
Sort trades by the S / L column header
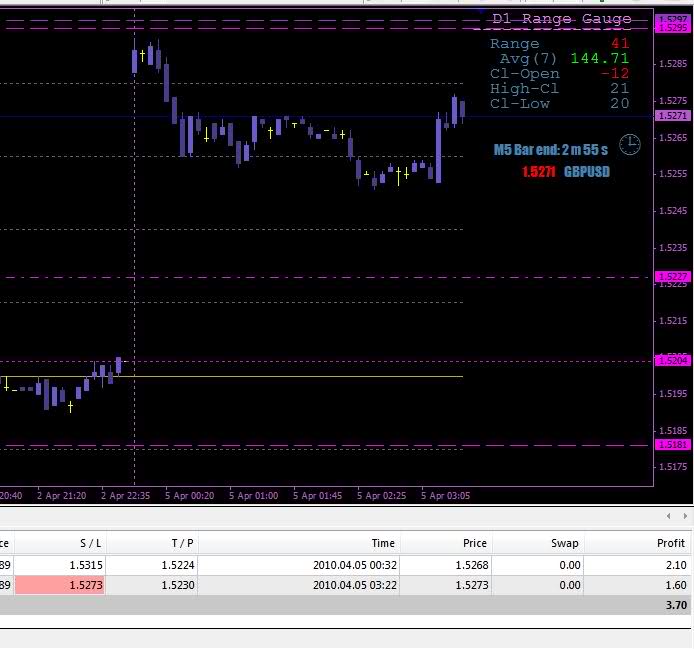61,543
